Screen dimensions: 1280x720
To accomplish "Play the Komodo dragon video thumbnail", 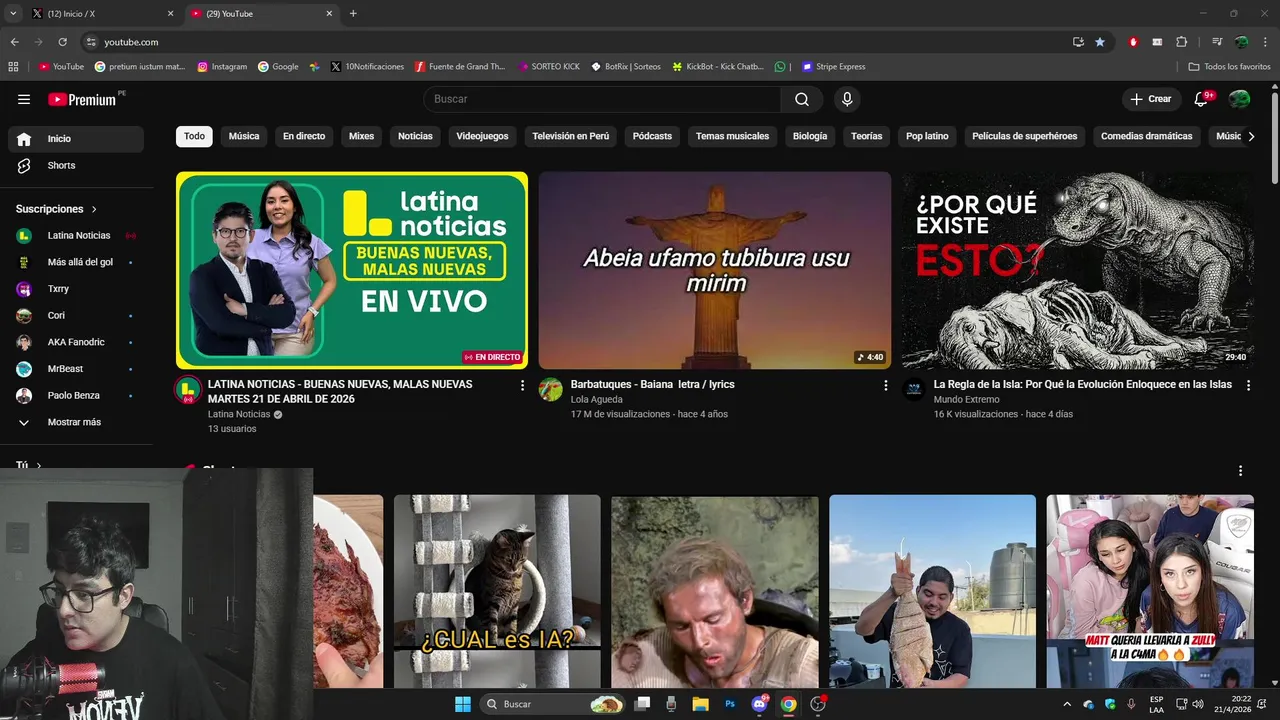I will tap(1077, 270).
